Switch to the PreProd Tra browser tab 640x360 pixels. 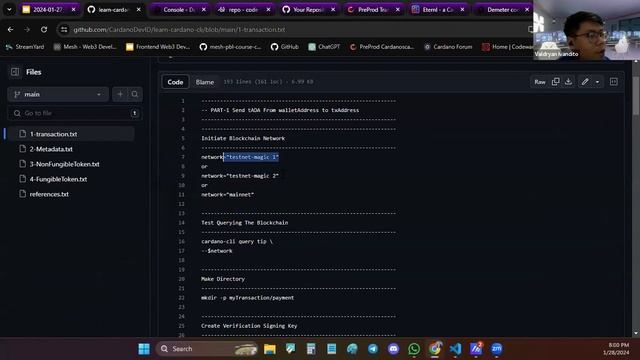tap(373, 9)
